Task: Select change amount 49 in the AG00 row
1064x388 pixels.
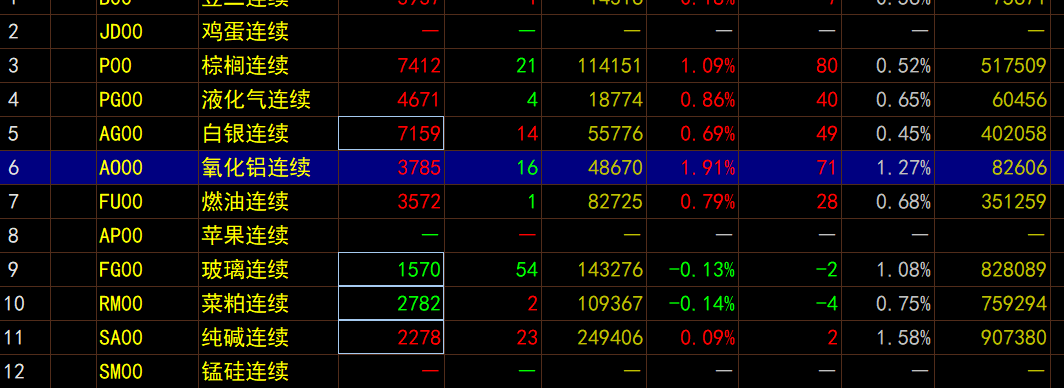Action: coord(826,134)
